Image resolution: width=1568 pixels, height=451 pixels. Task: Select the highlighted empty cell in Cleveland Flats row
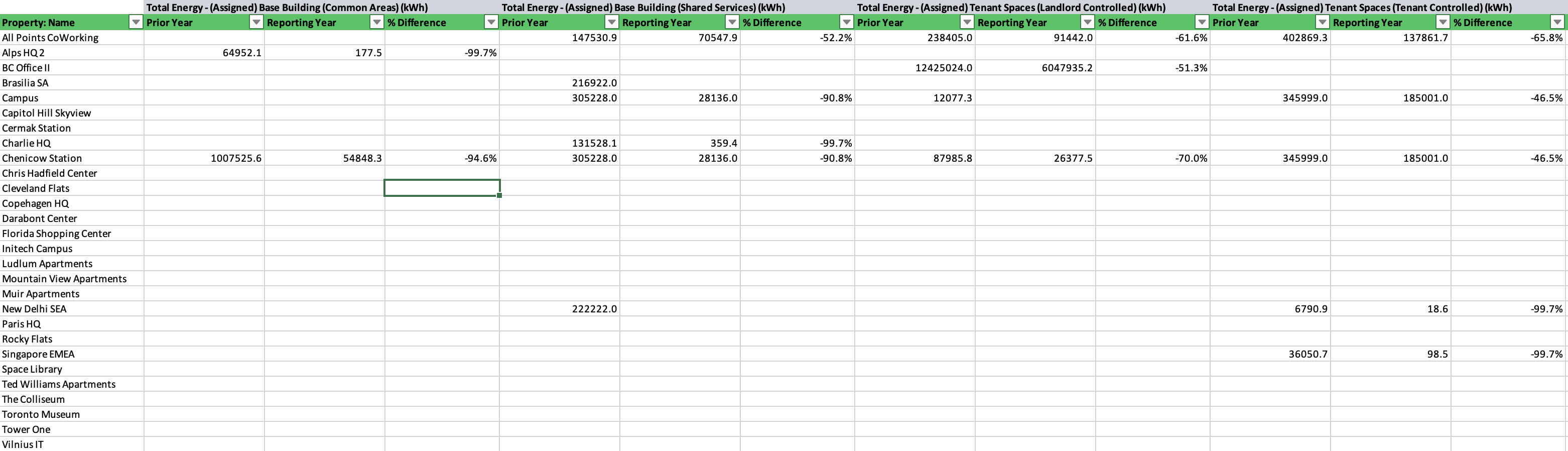coord(442,188)
